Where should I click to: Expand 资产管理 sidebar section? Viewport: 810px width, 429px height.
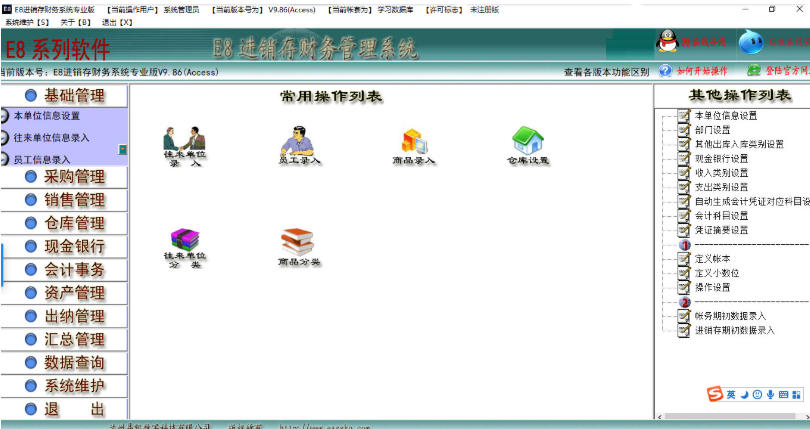(x=64, y=293)
